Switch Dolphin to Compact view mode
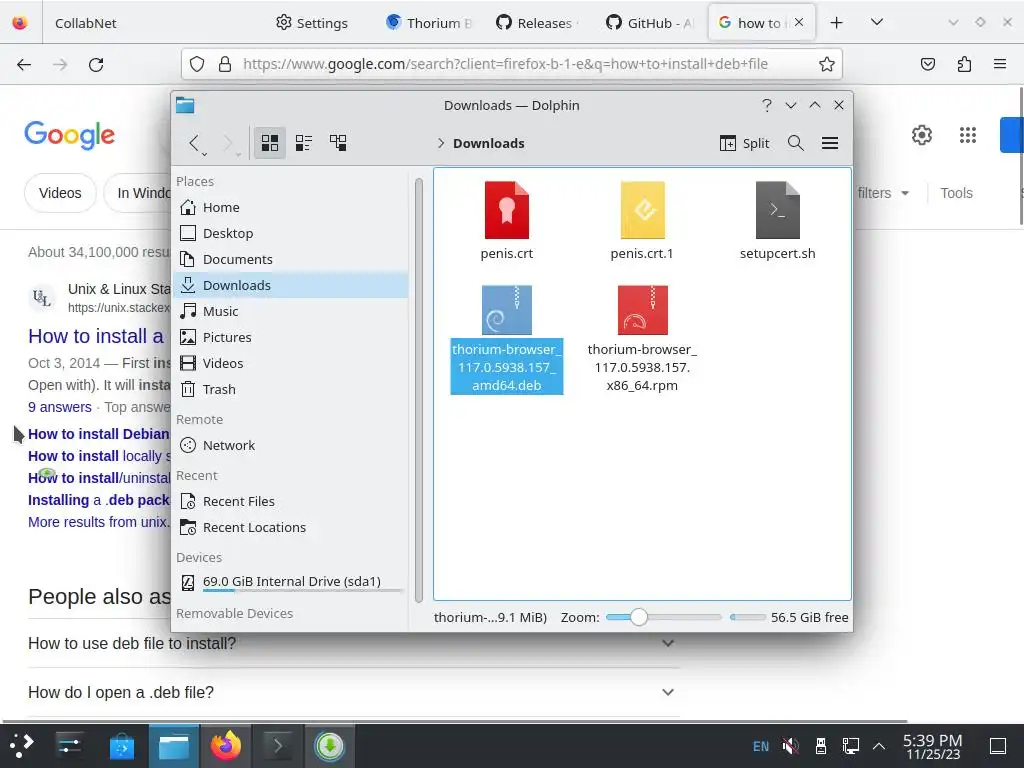This screenshot has height=768, width=1024. click(x=304, y=142)
